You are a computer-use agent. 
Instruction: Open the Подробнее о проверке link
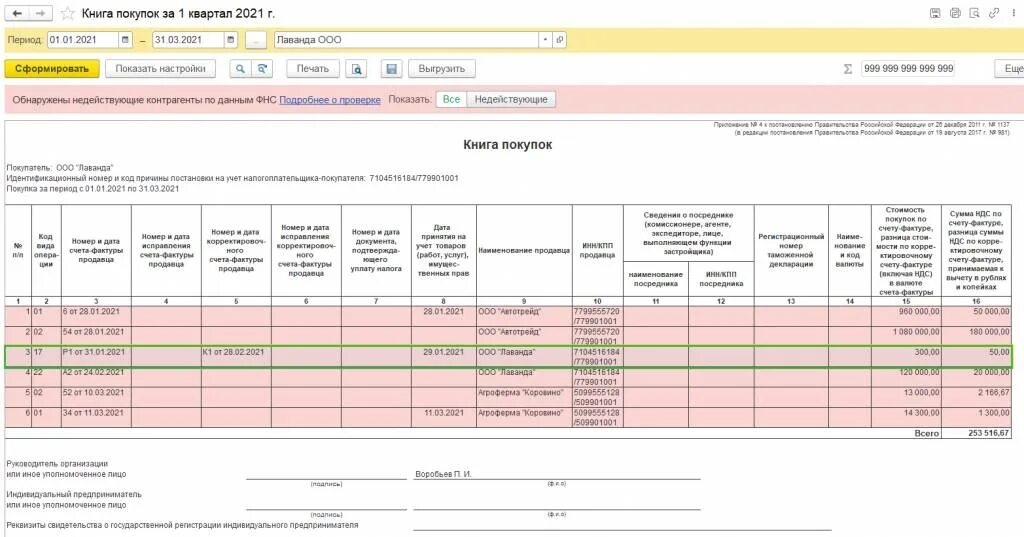click(330, 100)
